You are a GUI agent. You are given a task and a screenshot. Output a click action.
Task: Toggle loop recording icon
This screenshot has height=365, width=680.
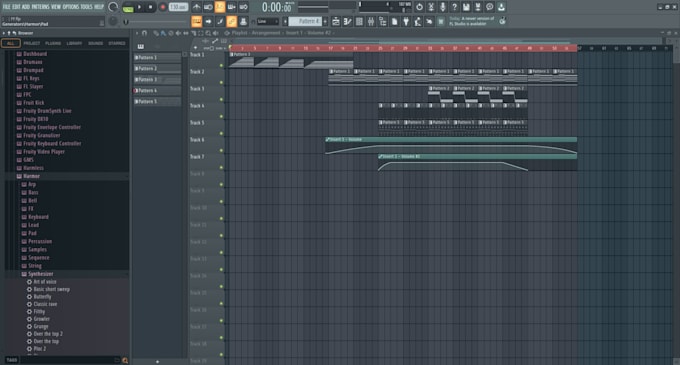click(x=243, y=7)
